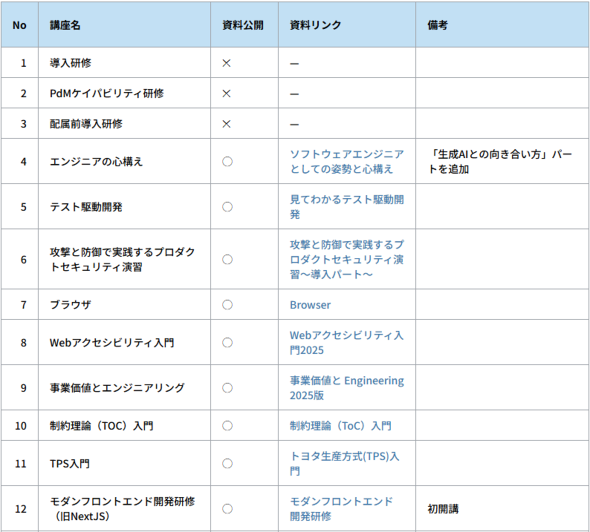The height and width of the screenshot is (532, 590).
Task: Click the ○ mark in the TPS入門 row
Action: pos(227,463)
